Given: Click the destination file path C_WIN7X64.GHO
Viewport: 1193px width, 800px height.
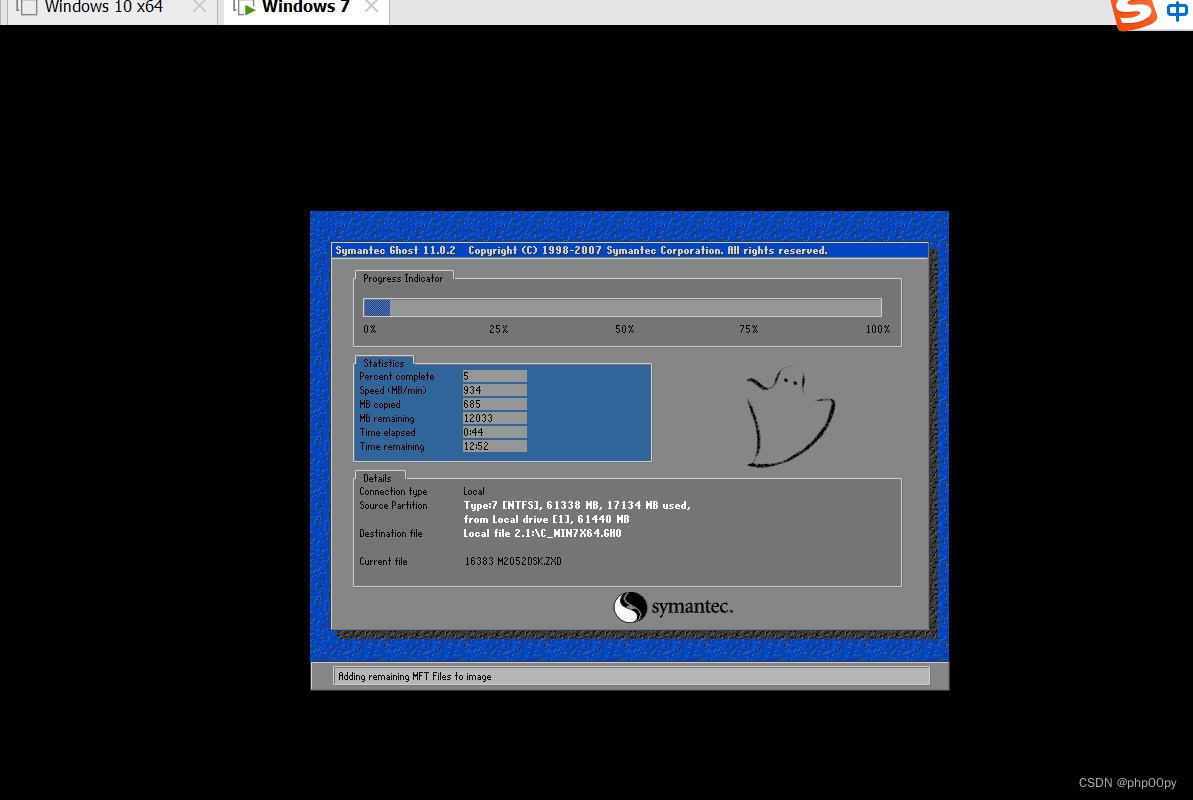Looking at the screenshot, I should [x=542, y=534].
